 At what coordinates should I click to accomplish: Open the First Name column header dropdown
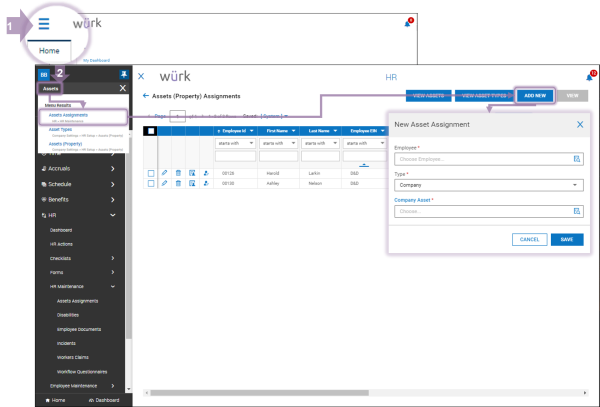[x=293, y=131]
